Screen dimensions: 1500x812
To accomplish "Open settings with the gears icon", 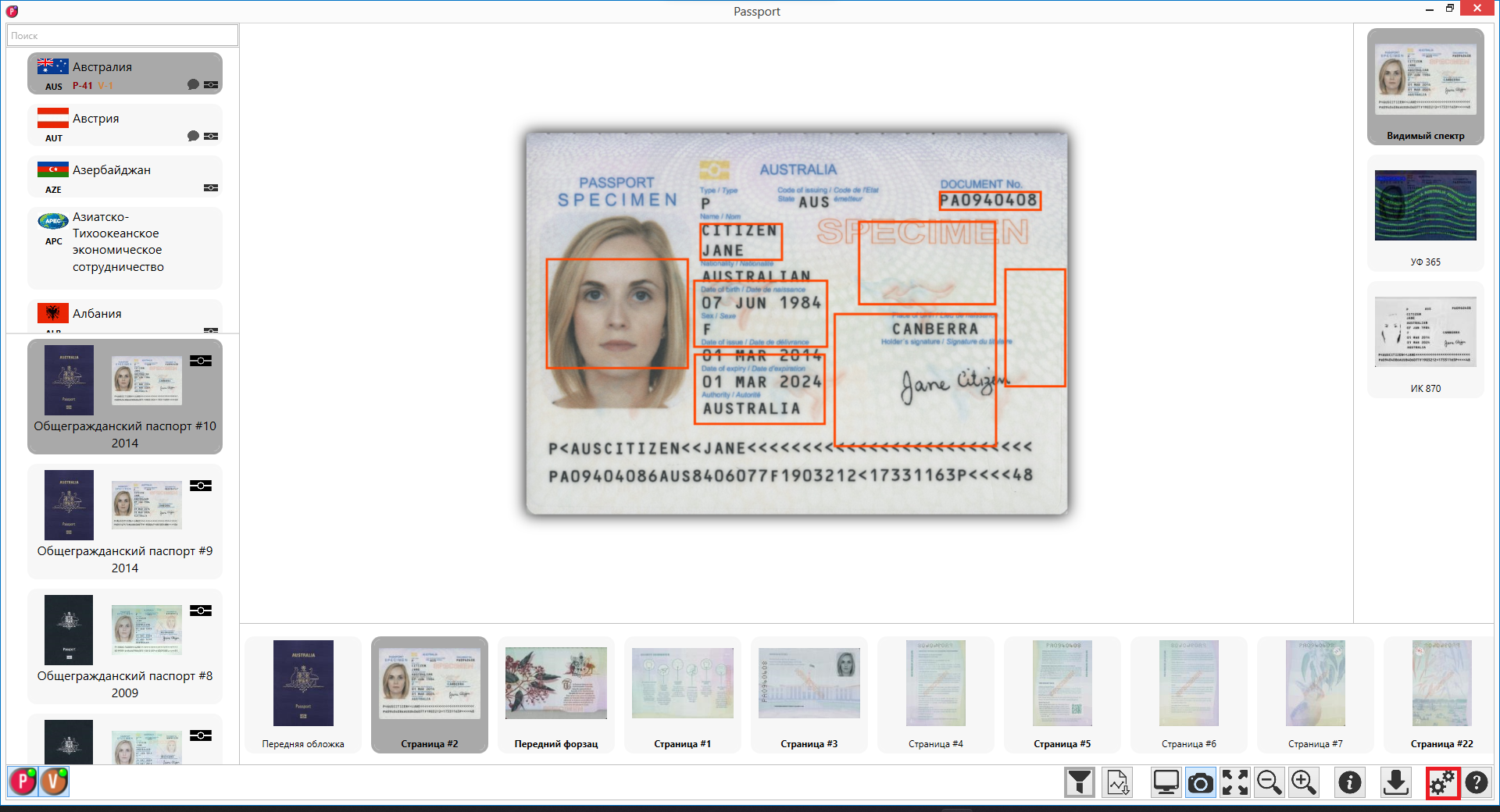I will [1442, 782].
